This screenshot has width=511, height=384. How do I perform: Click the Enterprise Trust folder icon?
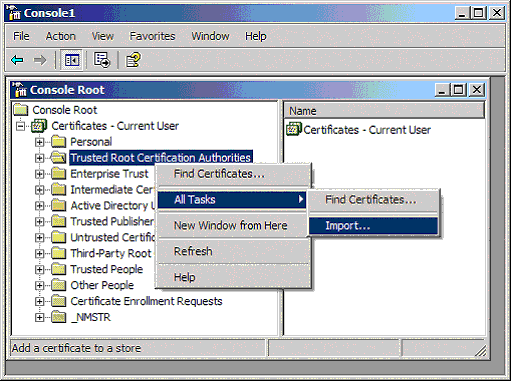tap(59, 174)
